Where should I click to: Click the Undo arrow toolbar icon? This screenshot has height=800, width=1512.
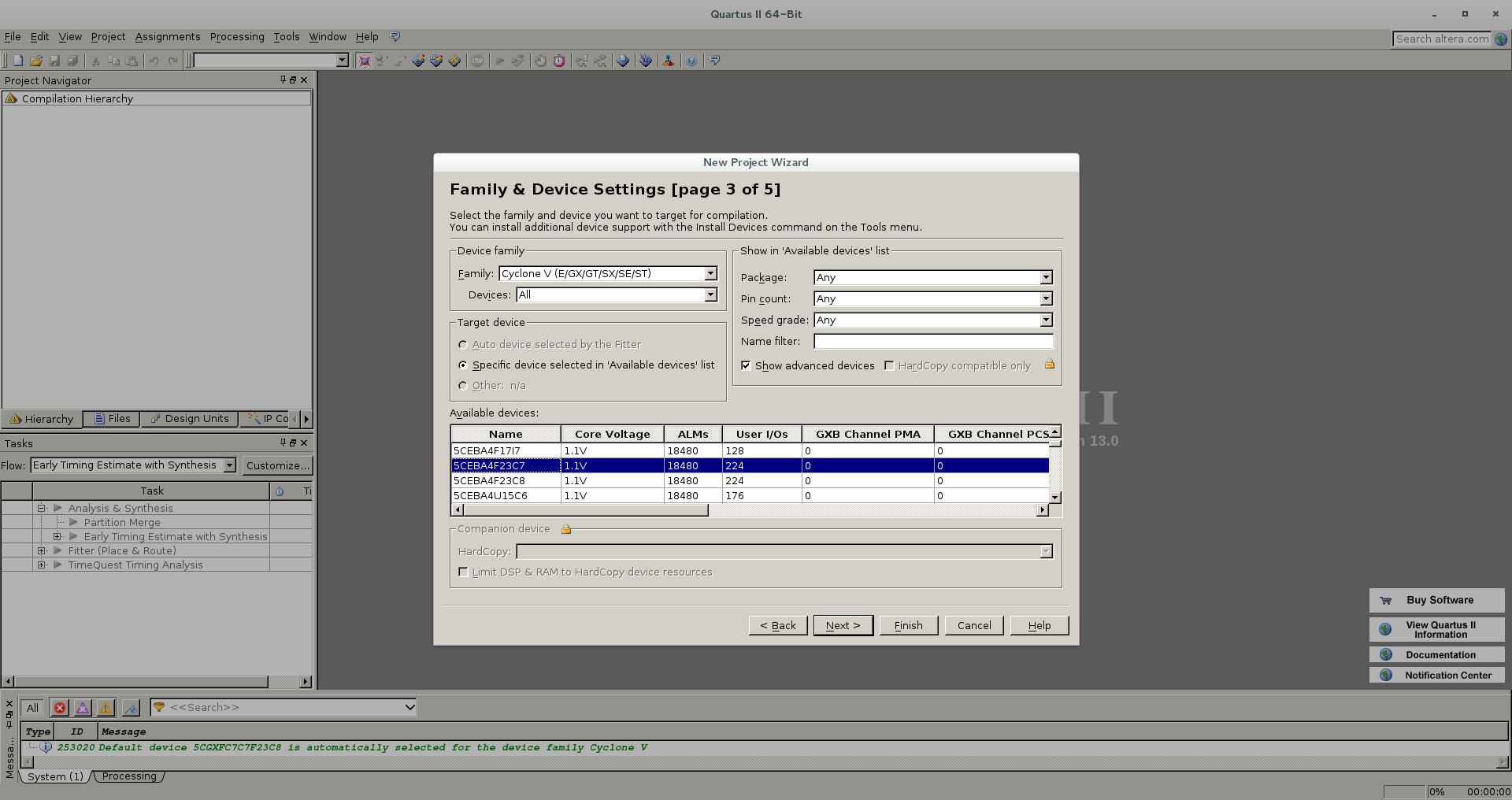pyautogui.click(x=154, y=61)
